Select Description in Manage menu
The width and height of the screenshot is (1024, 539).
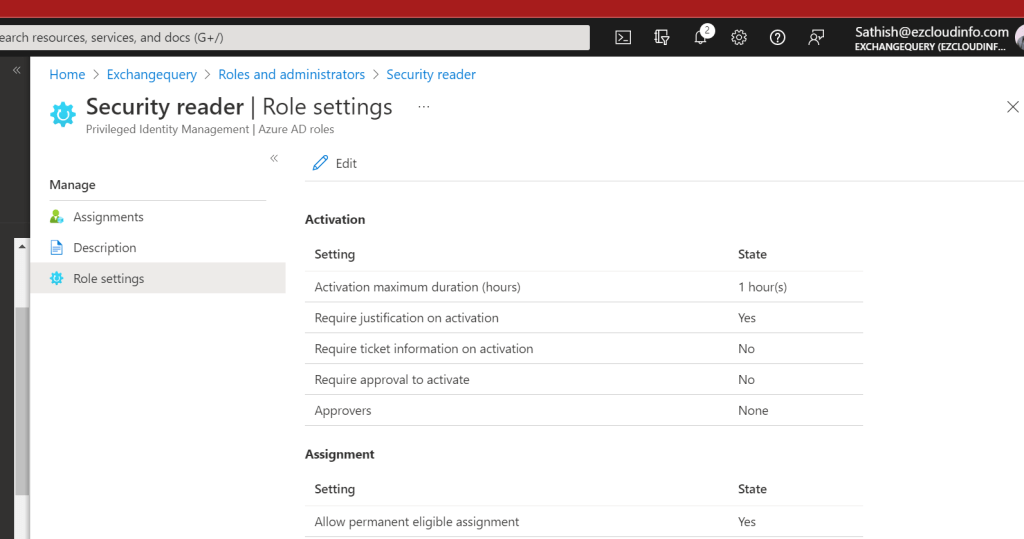(x=104, y=248)
